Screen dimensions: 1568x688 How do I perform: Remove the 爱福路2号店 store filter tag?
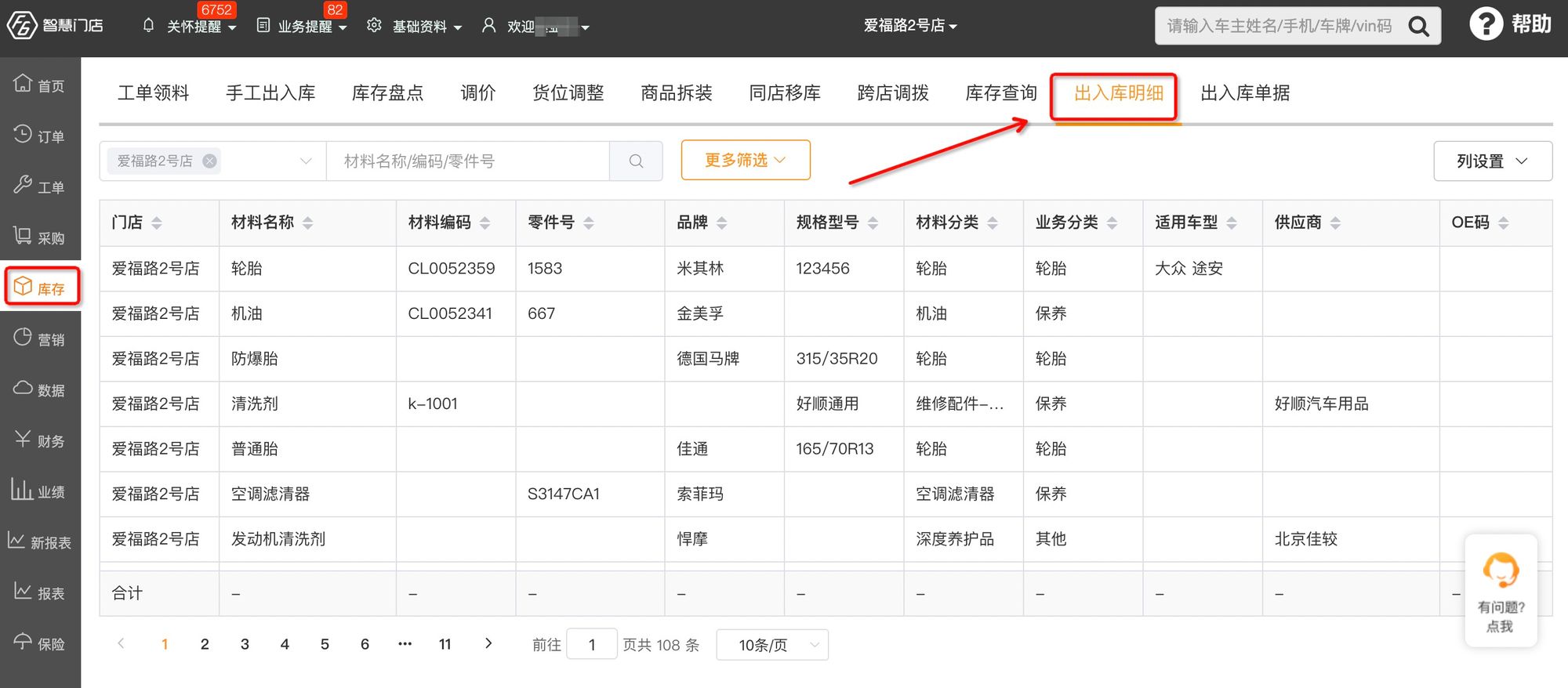(x=209, y=161)
